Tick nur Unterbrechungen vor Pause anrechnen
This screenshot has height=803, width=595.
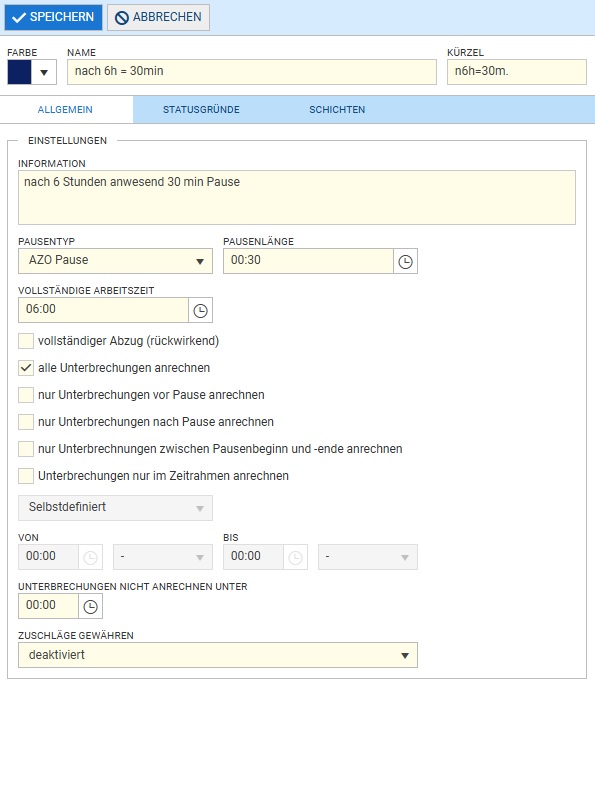pos(26,395)
